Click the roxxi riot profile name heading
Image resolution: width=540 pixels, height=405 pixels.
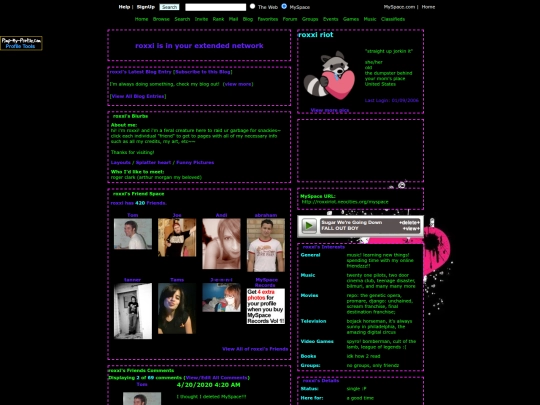(x=316, y=35)
